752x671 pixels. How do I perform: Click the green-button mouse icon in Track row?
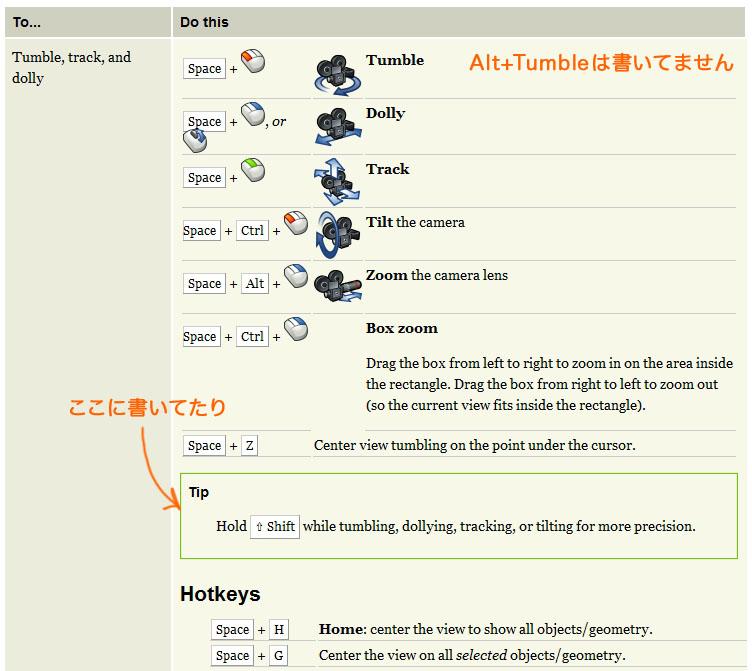[x=254, y=172]
